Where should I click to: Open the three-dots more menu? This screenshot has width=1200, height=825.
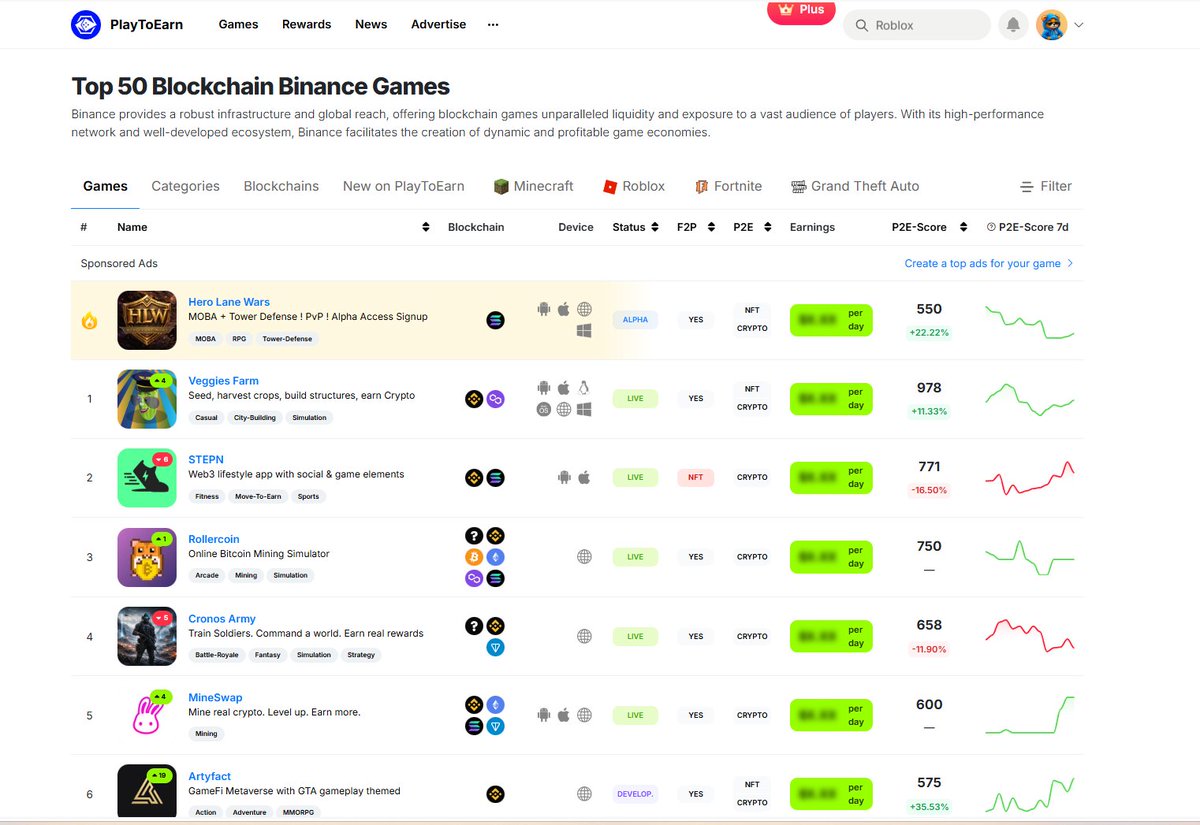(x=493, y=25)
